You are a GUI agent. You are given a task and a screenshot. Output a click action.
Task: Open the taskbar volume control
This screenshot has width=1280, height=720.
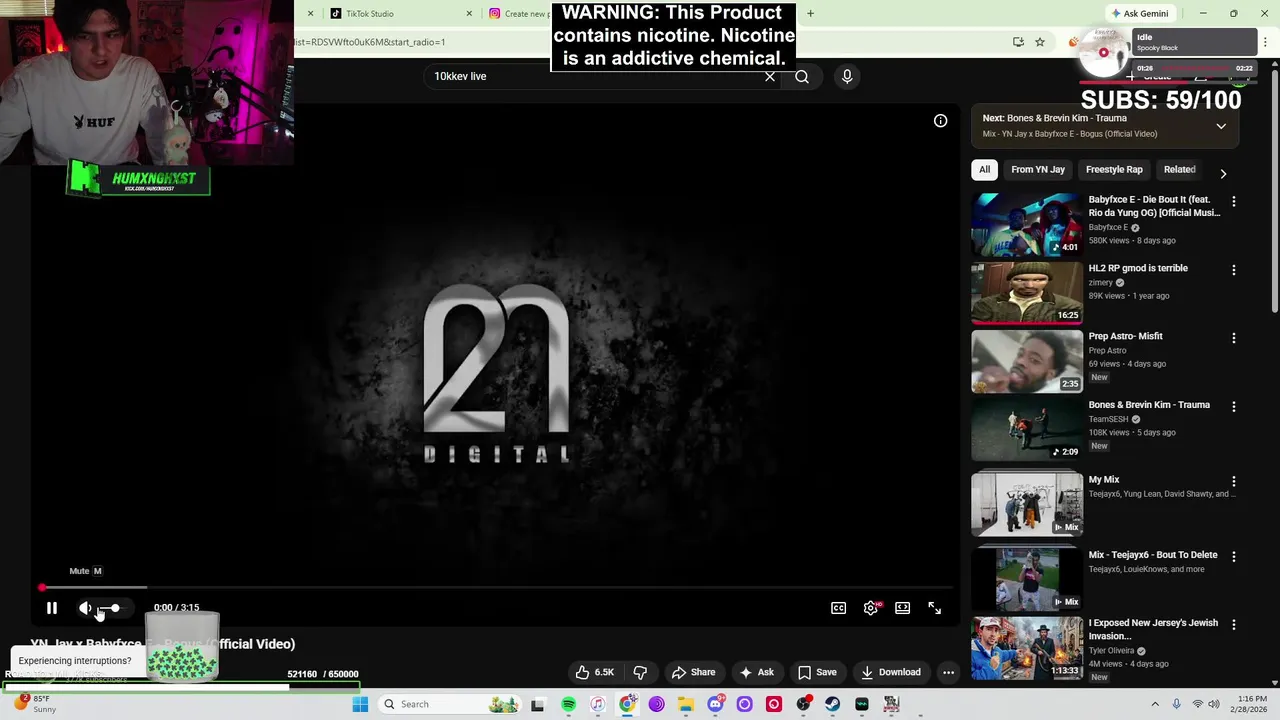tap(1214, 704)
